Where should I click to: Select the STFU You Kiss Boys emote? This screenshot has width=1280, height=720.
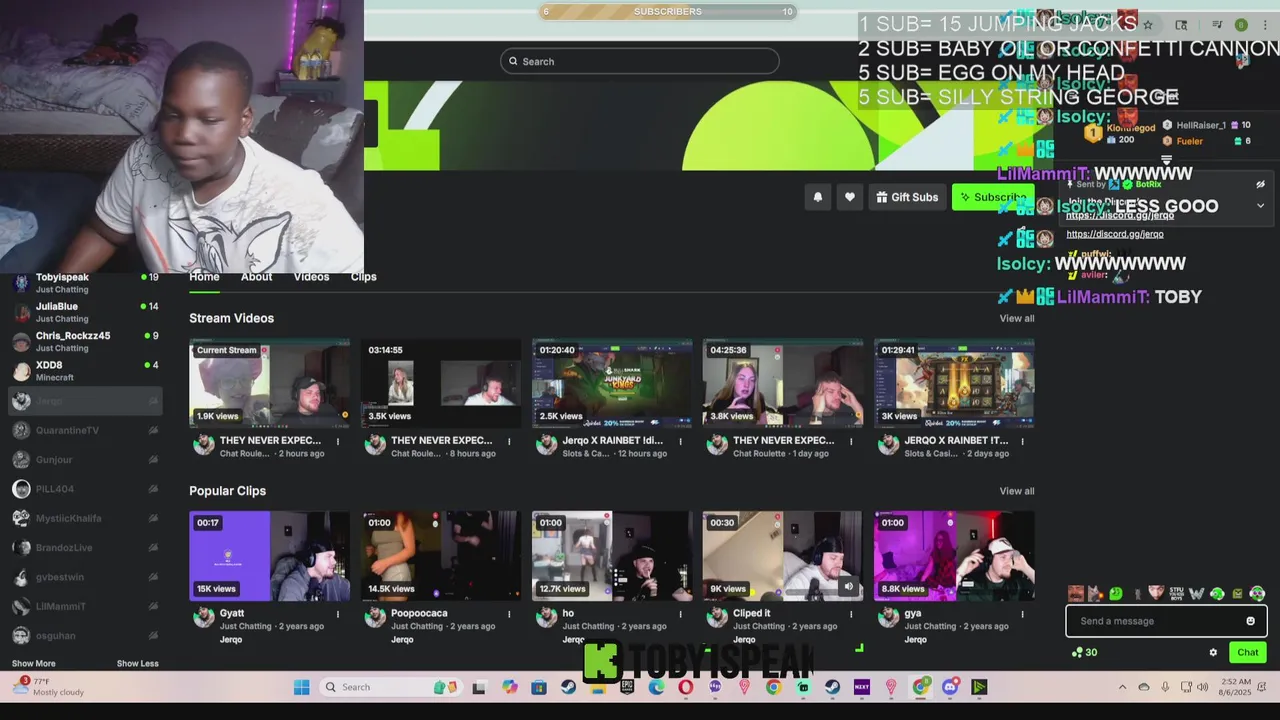[x=1177, y=594]
